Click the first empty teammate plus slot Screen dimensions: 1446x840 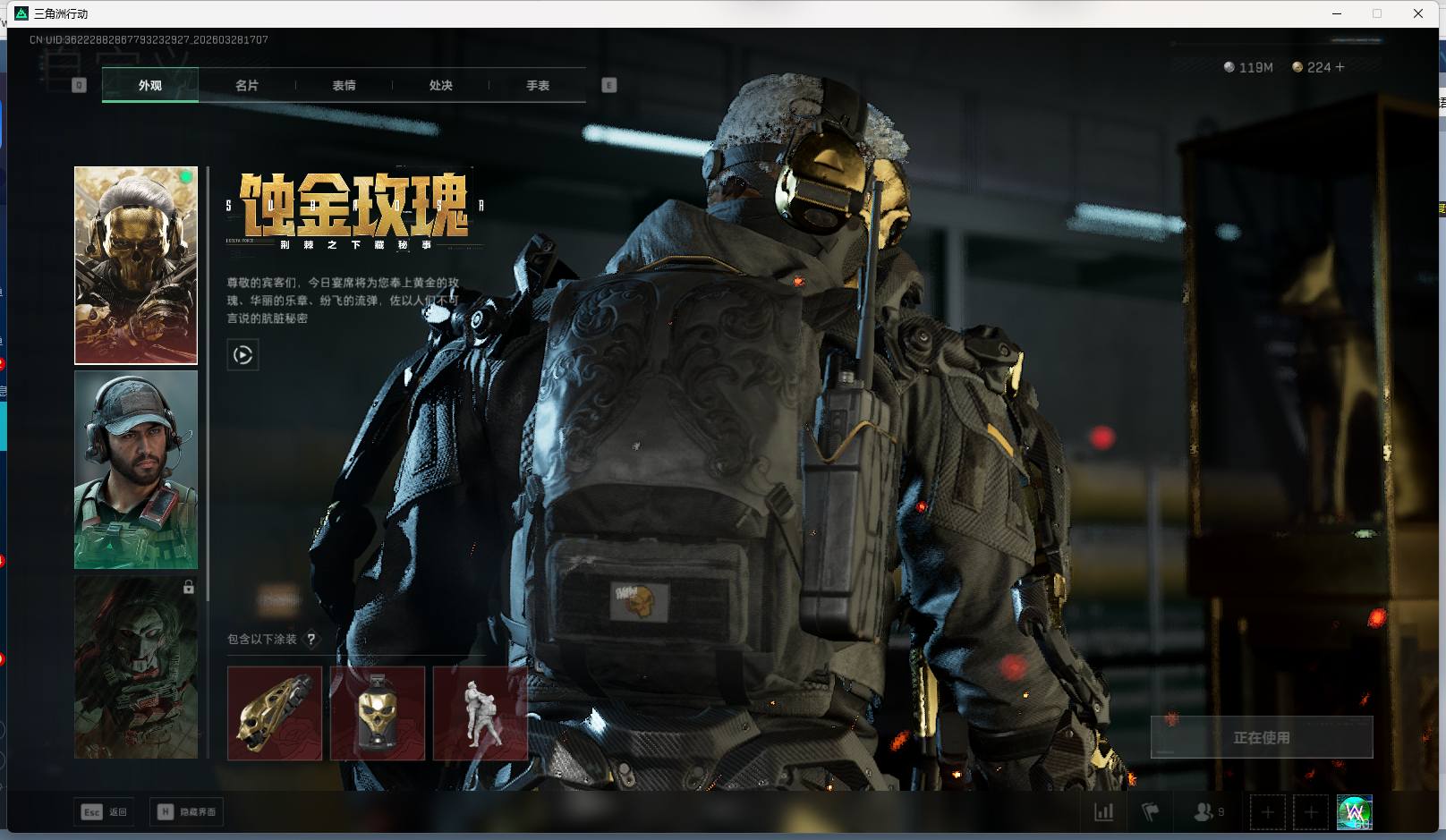[x=1267, y=812]
